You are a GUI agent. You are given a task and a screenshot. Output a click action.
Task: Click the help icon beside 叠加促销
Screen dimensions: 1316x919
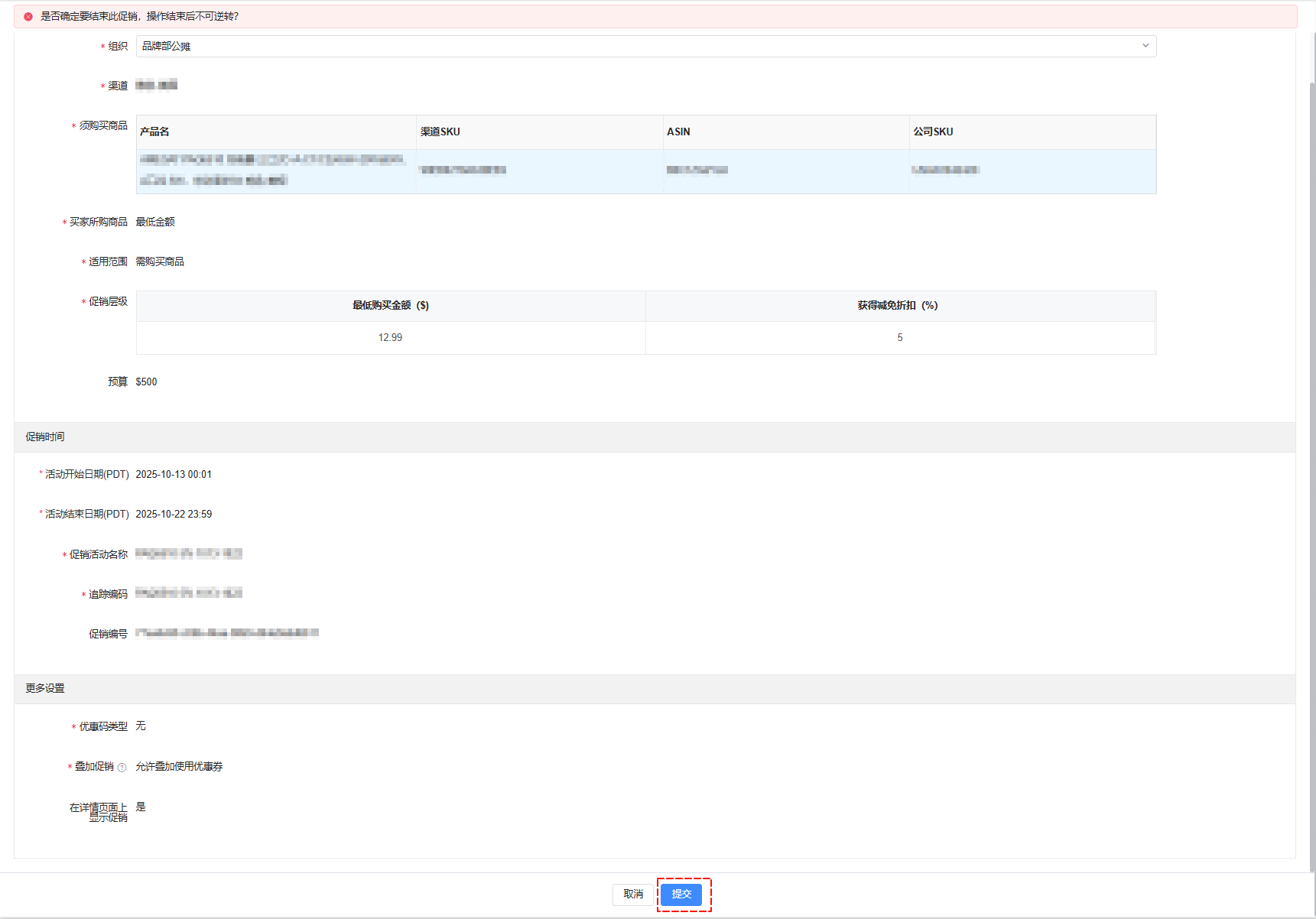(x=122, y=768)
